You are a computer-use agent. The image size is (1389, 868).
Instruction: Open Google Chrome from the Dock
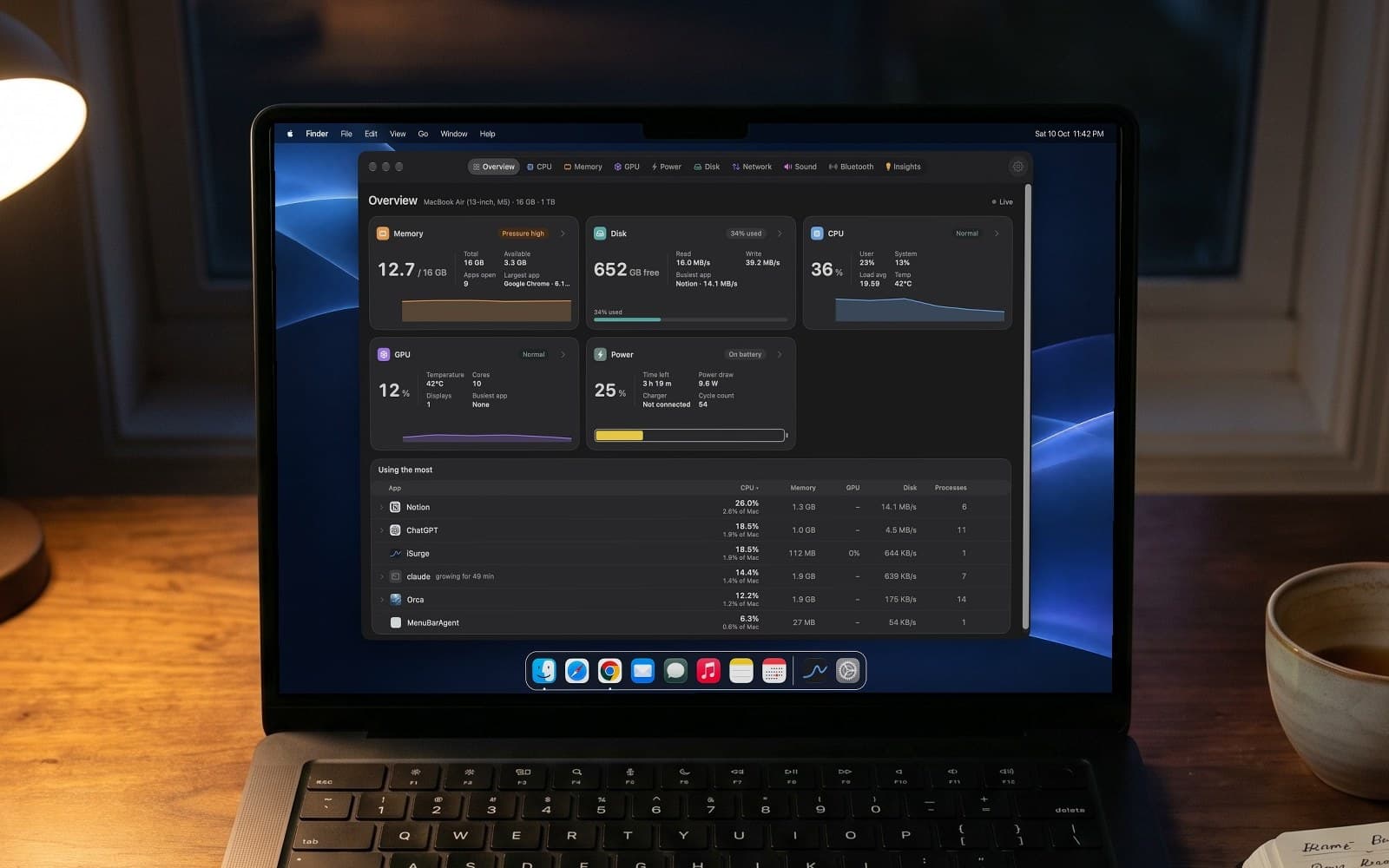click(x=609, y=670)
